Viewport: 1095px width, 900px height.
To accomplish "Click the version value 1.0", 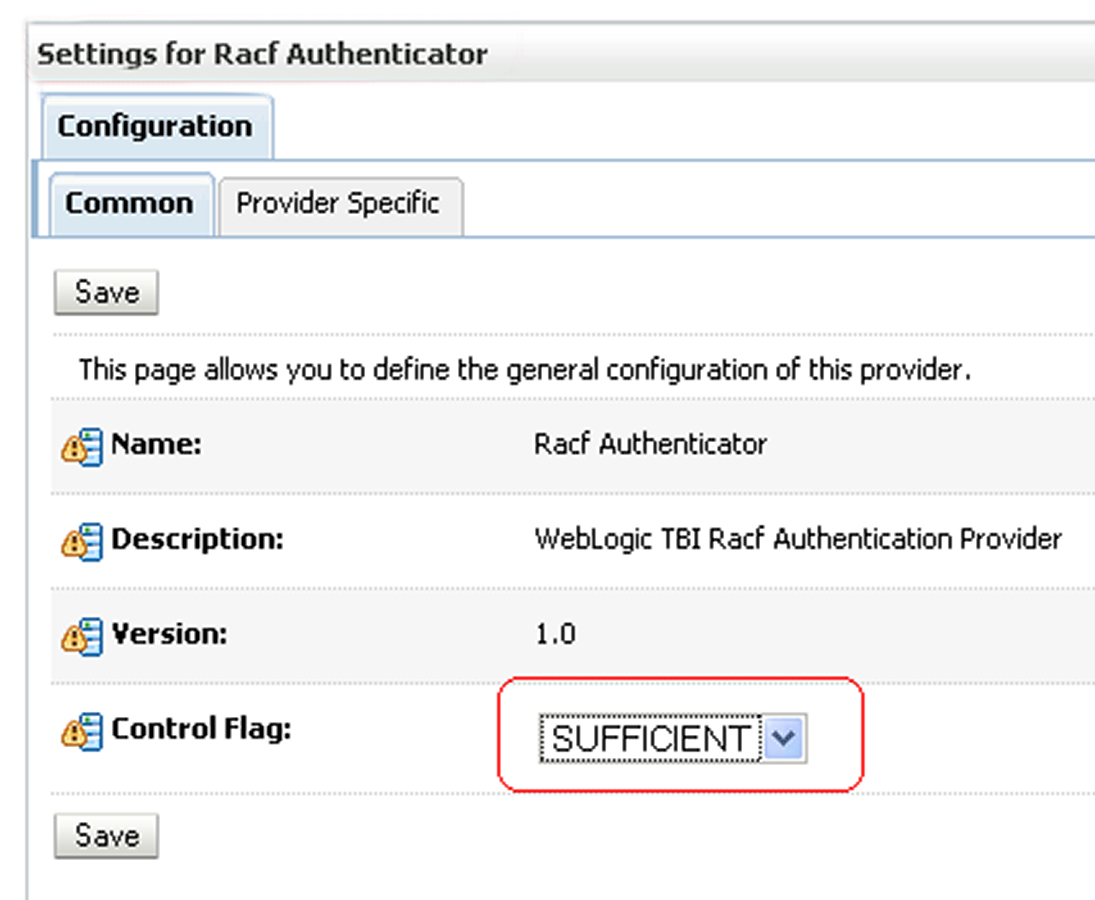I will tap(555, 634).
